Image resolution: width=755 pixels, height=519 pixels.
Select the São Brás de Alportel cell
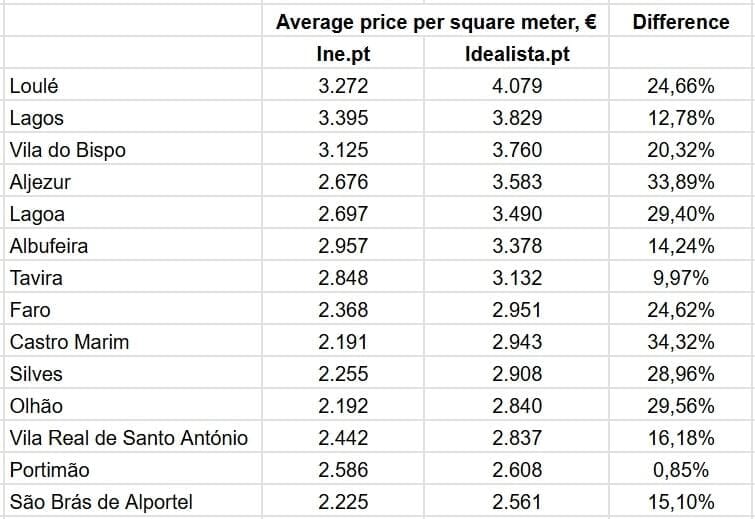tap(101, 502)
